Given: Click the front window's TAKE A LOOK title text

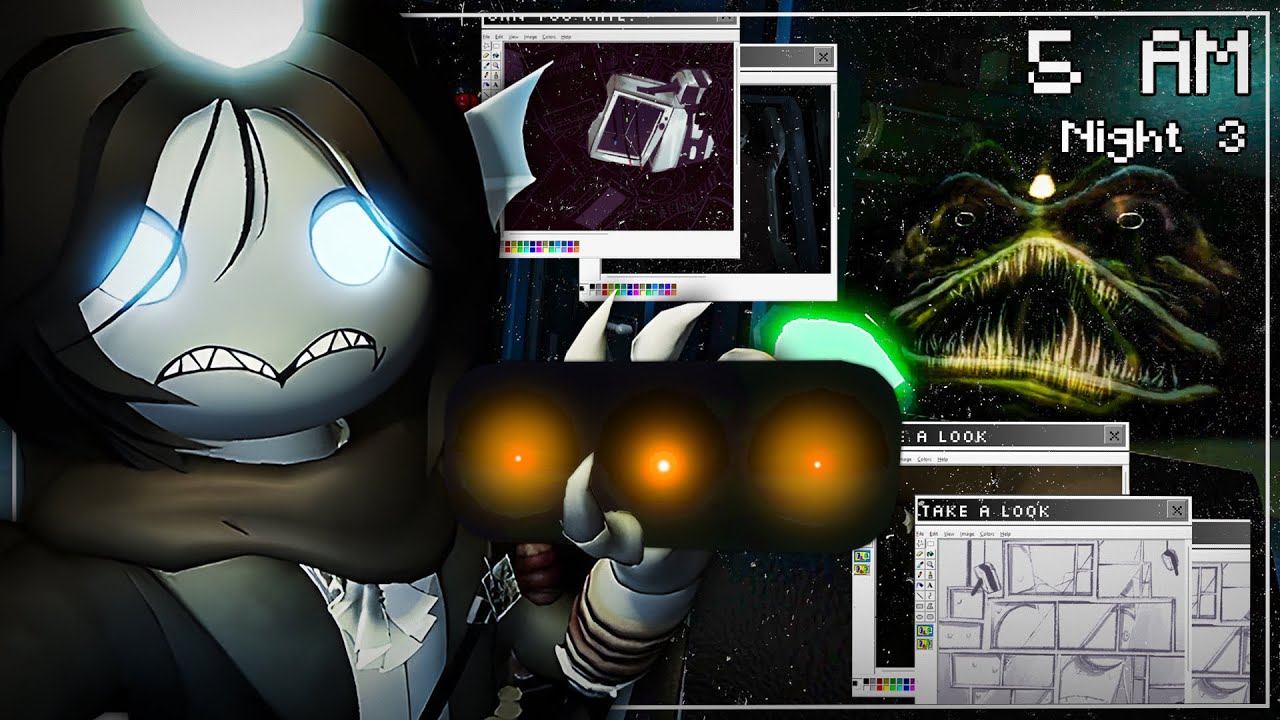Looking at the screenshot, I should [x=985, y=511].
